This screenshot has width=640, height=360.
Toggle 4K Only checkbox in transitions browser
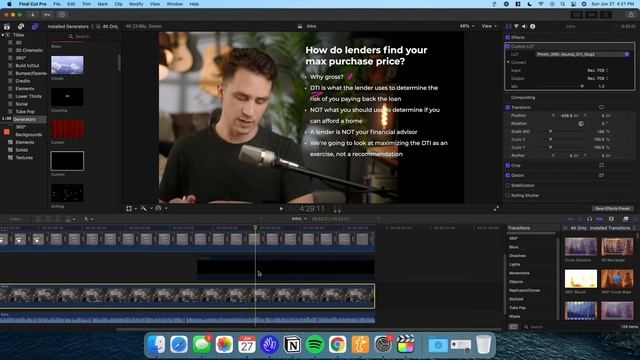coord(566,228)
